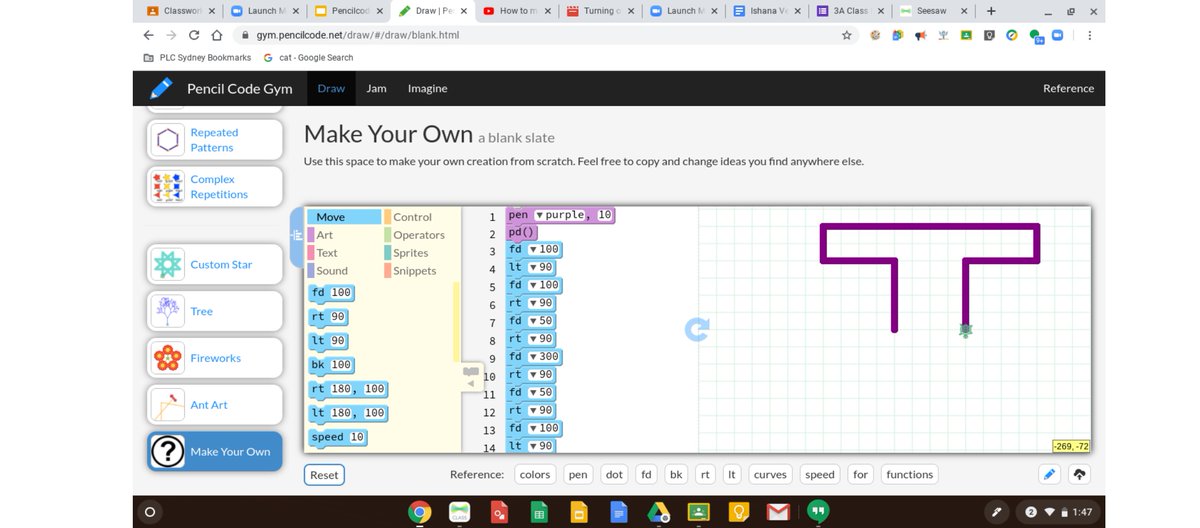Open Google Keep lightbulb from the shelf
Viewport: 1200px width, 528px height.
pyautogui.click(x=739, y=512)
